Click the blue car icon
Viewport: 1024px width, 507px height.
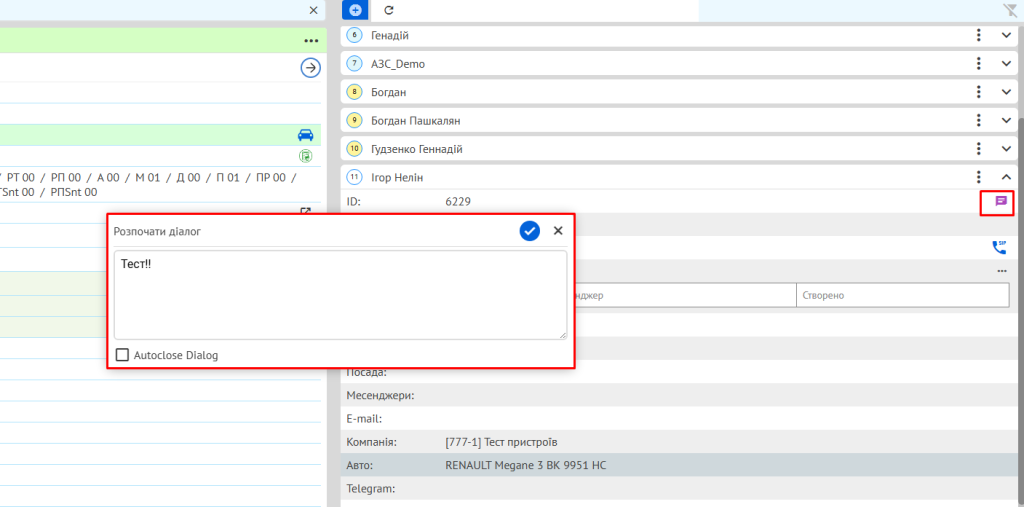coord(305,135)
